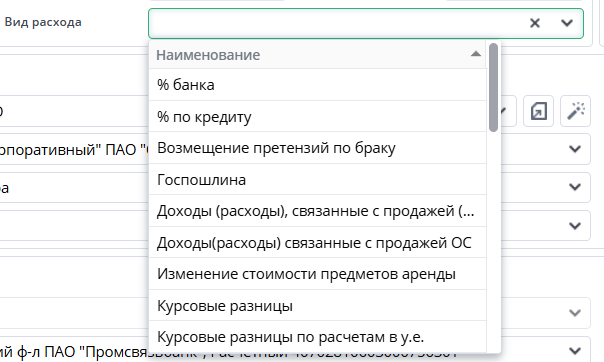
Task: Pick 'Изменение стоимости предметов аренды'
Action: pyautogui.click(x=317, y=274)
